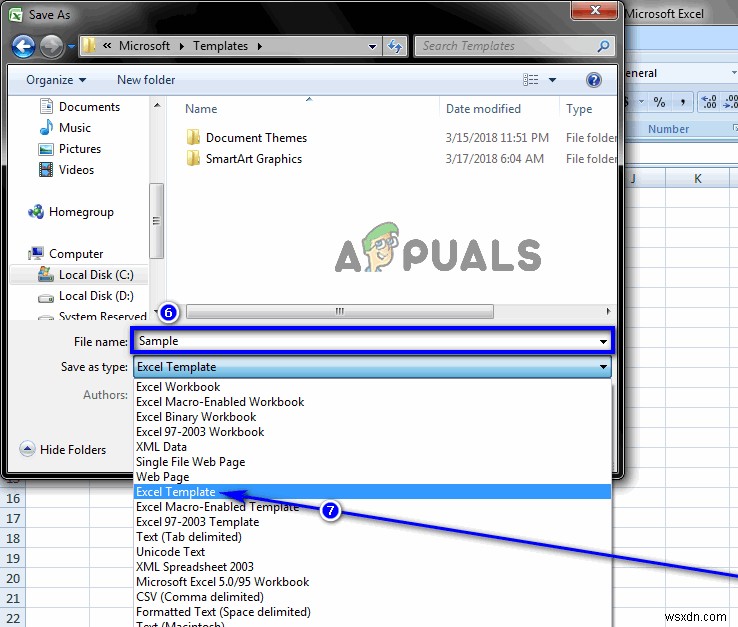Close the Save As dialog

pyautogui.click(x=594, y=10)
